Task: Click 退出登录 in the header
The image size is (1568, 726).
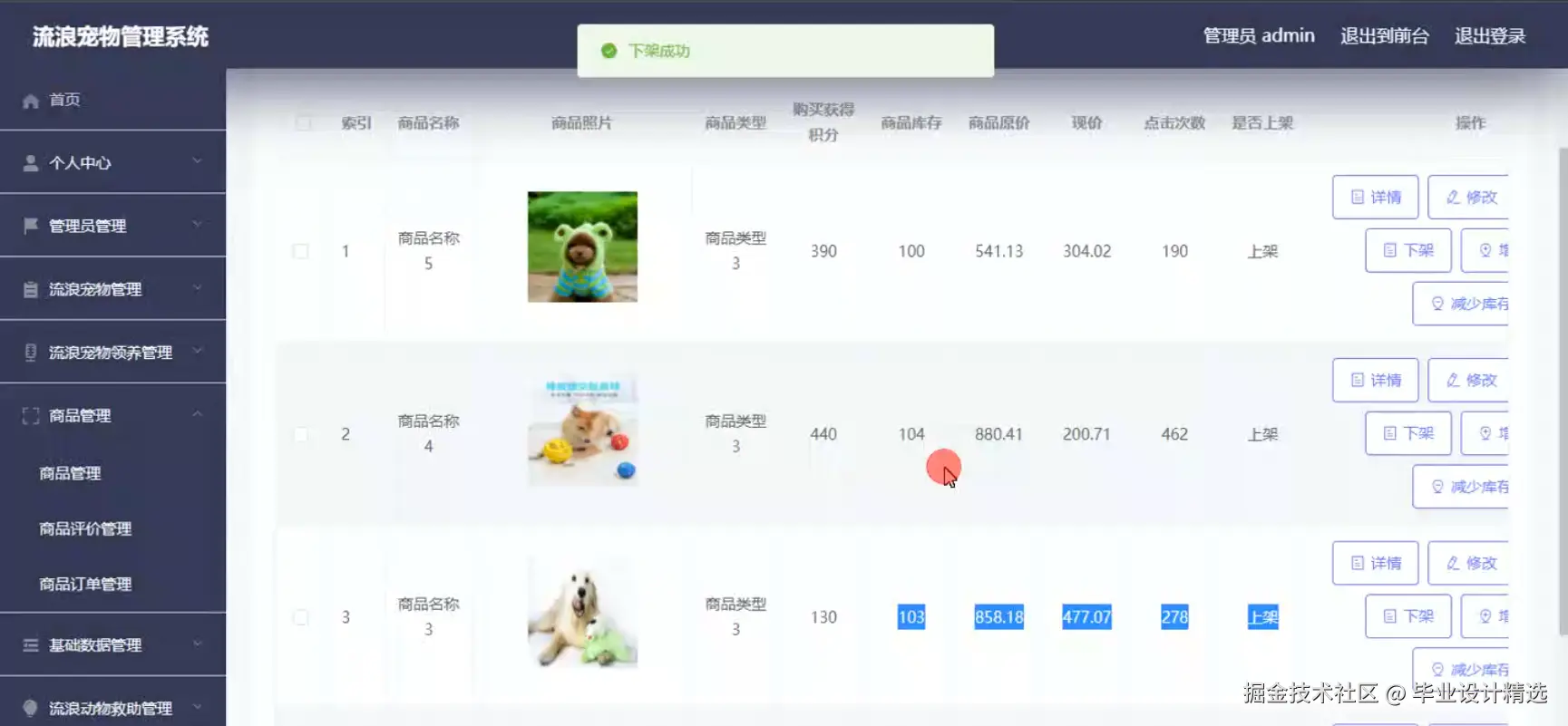Action: [x=1490, y=36]
